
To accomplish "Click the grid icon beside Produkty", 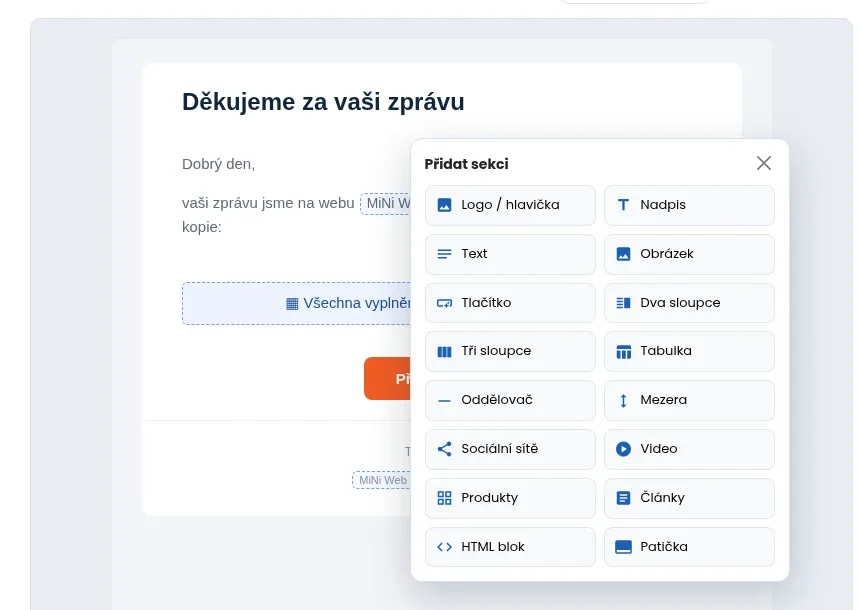I will pyautogui.click(x=444, y=498).
